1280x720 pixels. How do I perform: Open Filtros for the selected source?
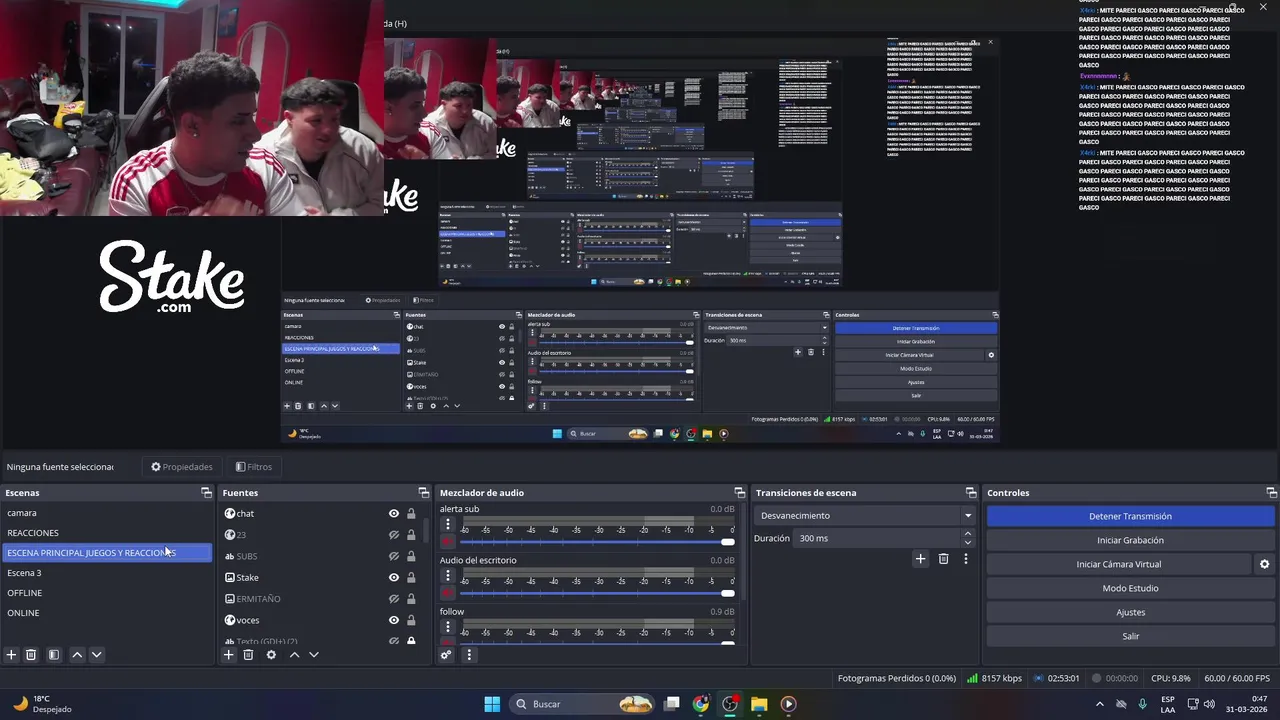tap(254, 467)
